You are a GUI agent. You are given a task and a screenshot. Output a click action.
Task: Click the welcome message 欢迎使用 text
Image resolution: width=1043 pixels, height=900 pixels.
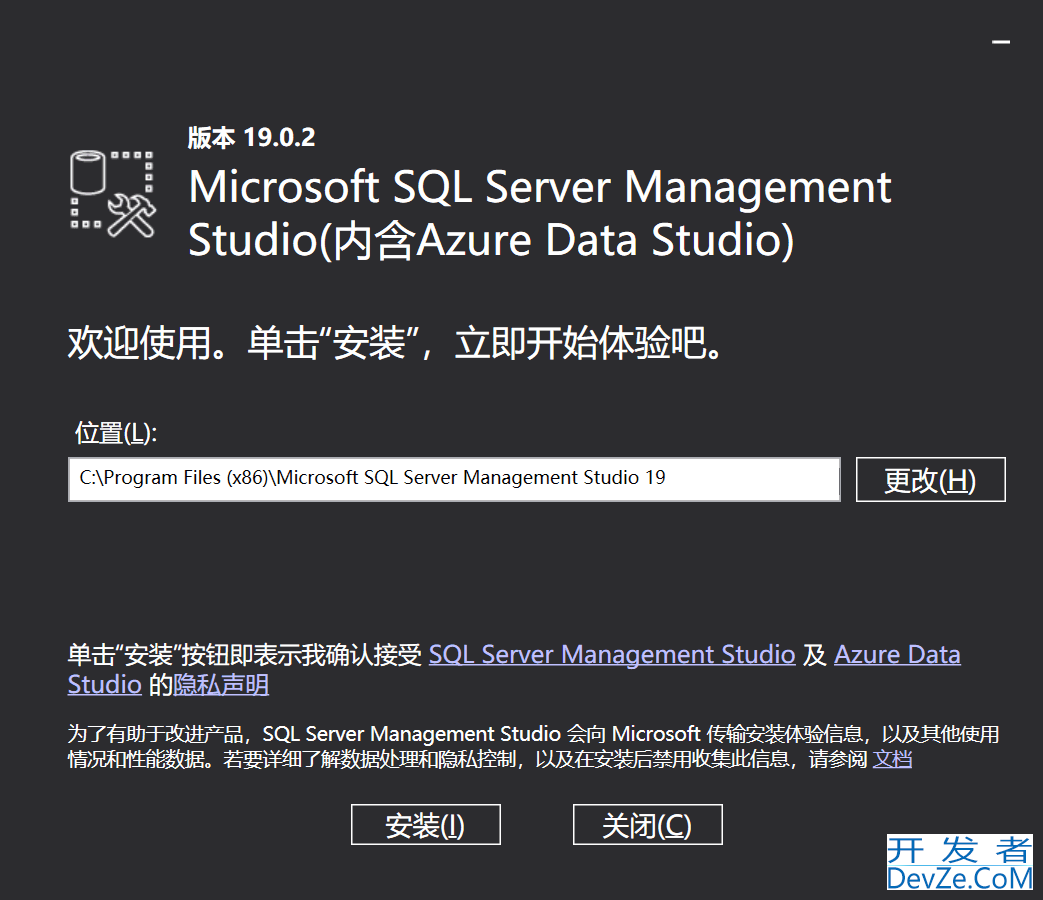point(396,343)
